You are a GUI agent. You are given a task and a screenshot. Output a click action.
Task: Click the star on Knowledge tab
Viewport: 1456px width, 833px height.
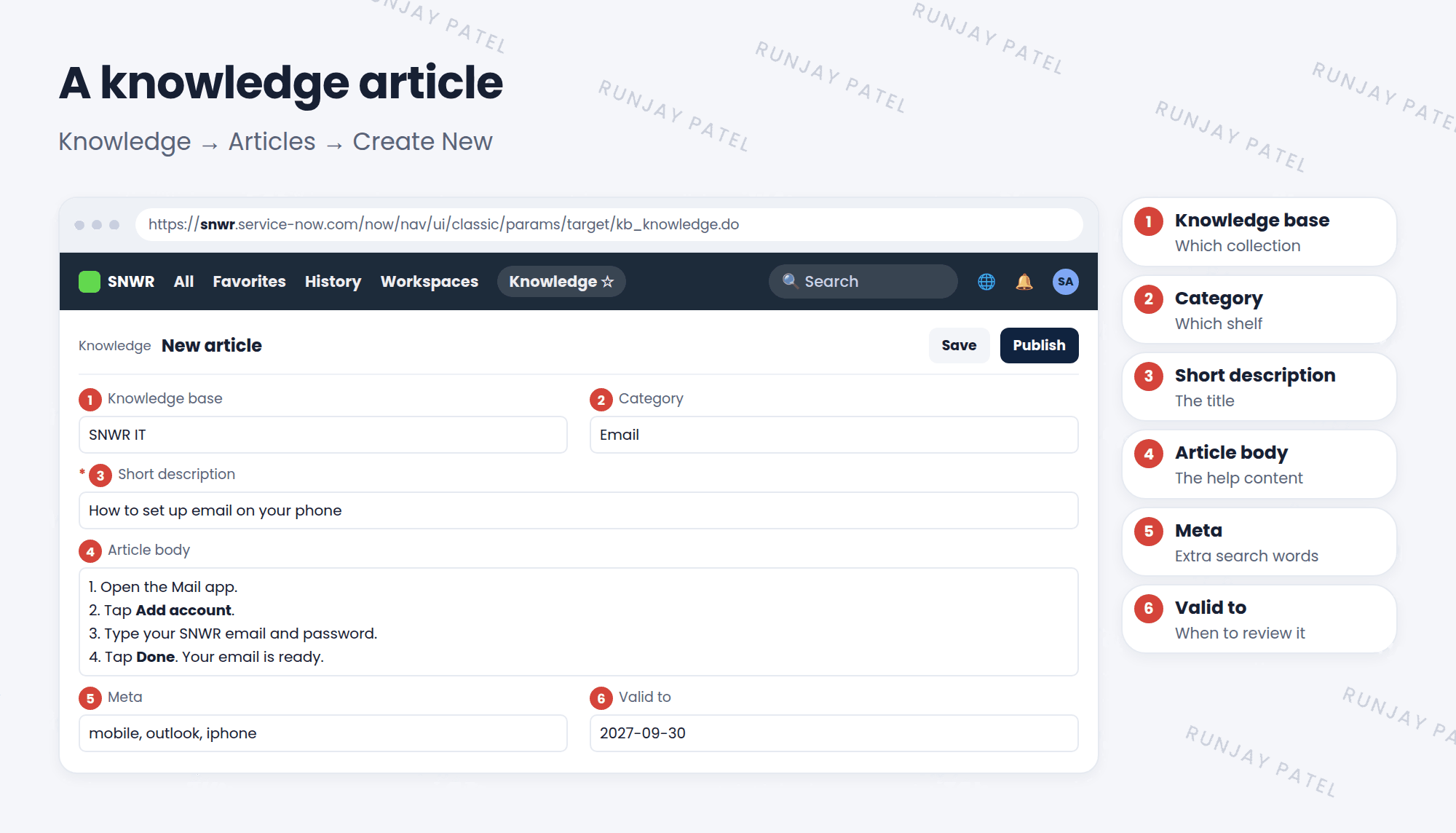point(608,282)
